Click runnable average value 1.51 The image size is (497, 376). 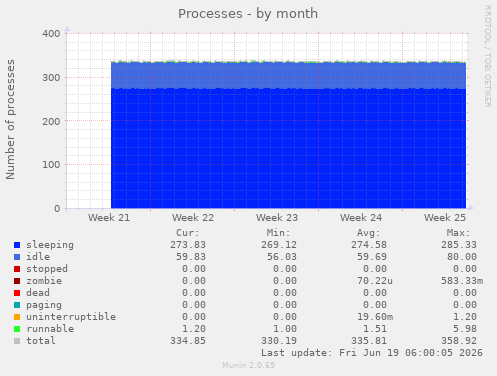pos(375,329)
